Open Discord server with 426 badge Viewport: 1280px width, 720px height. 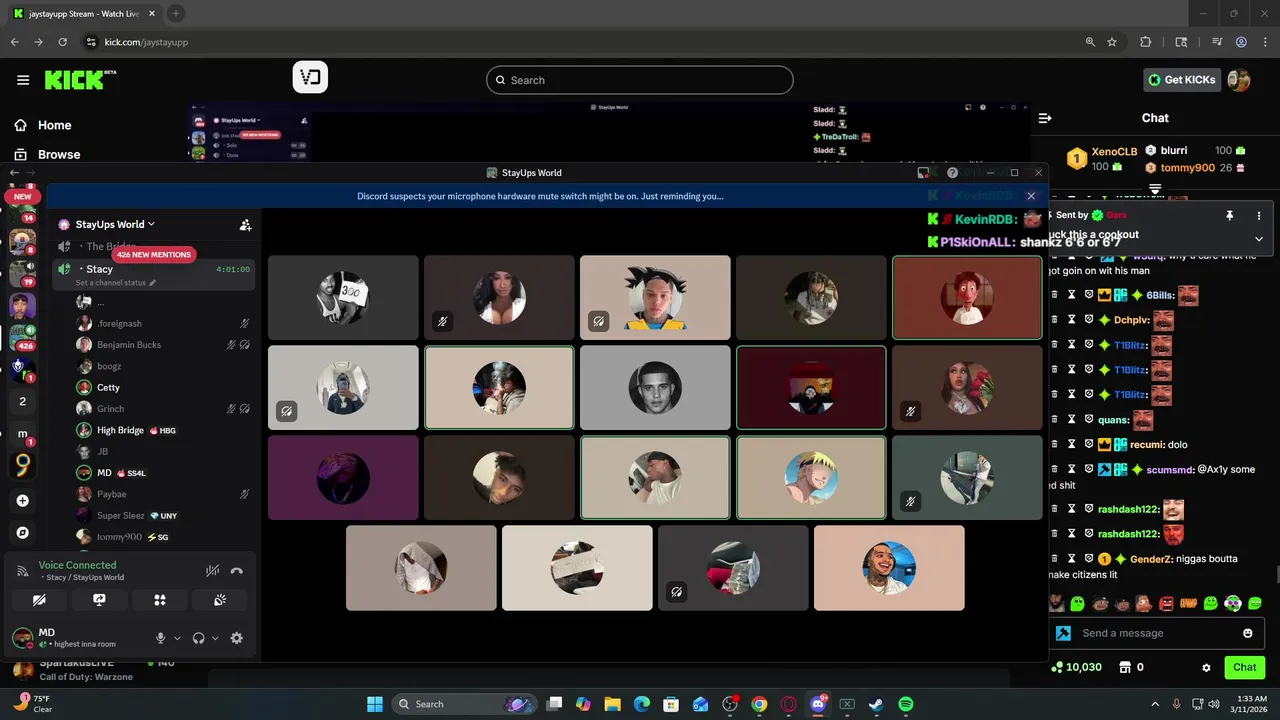pos(23,337)
